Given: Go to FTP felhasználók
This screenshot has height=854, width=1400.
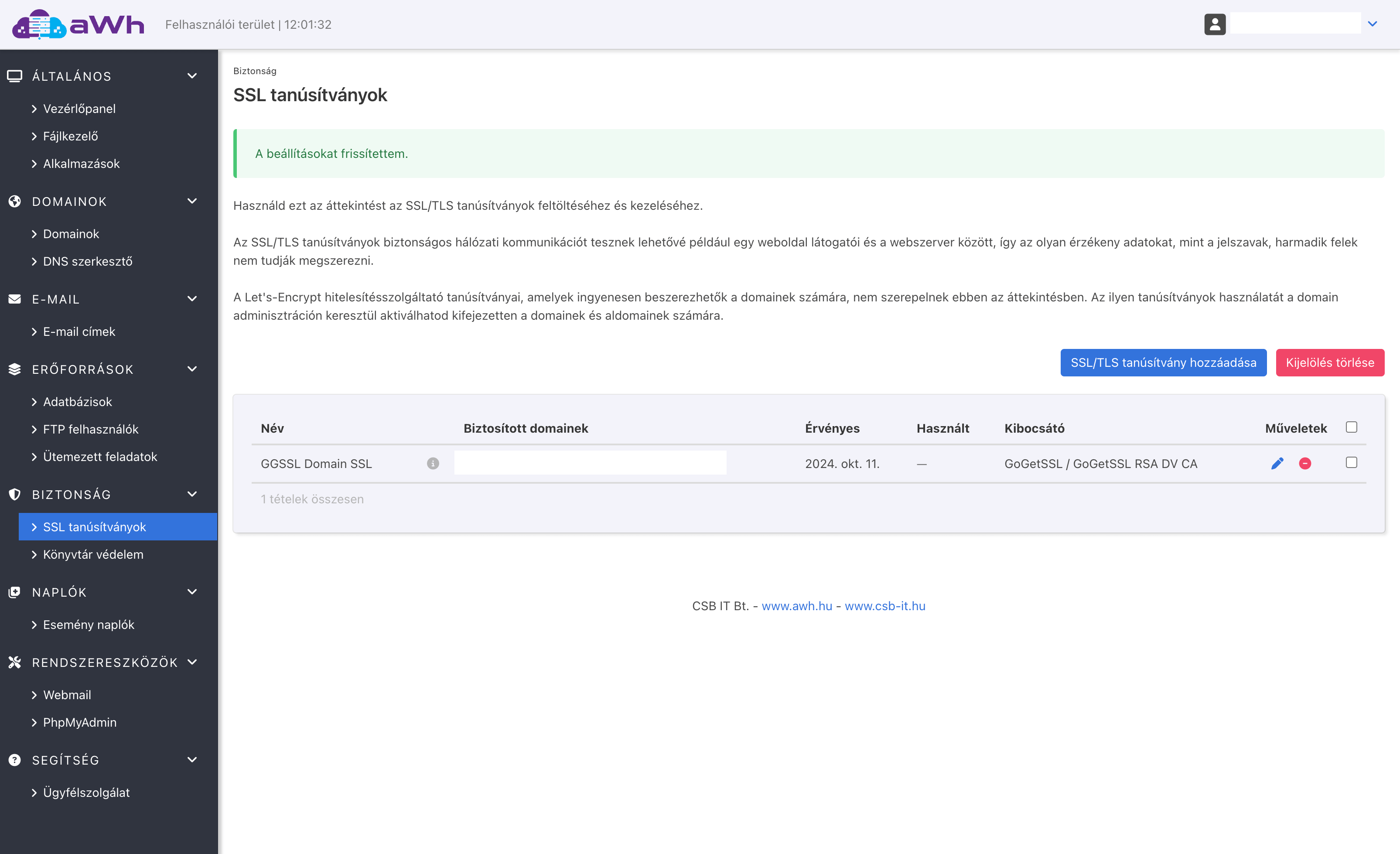Looking at the screenshot, I should 90,429.
